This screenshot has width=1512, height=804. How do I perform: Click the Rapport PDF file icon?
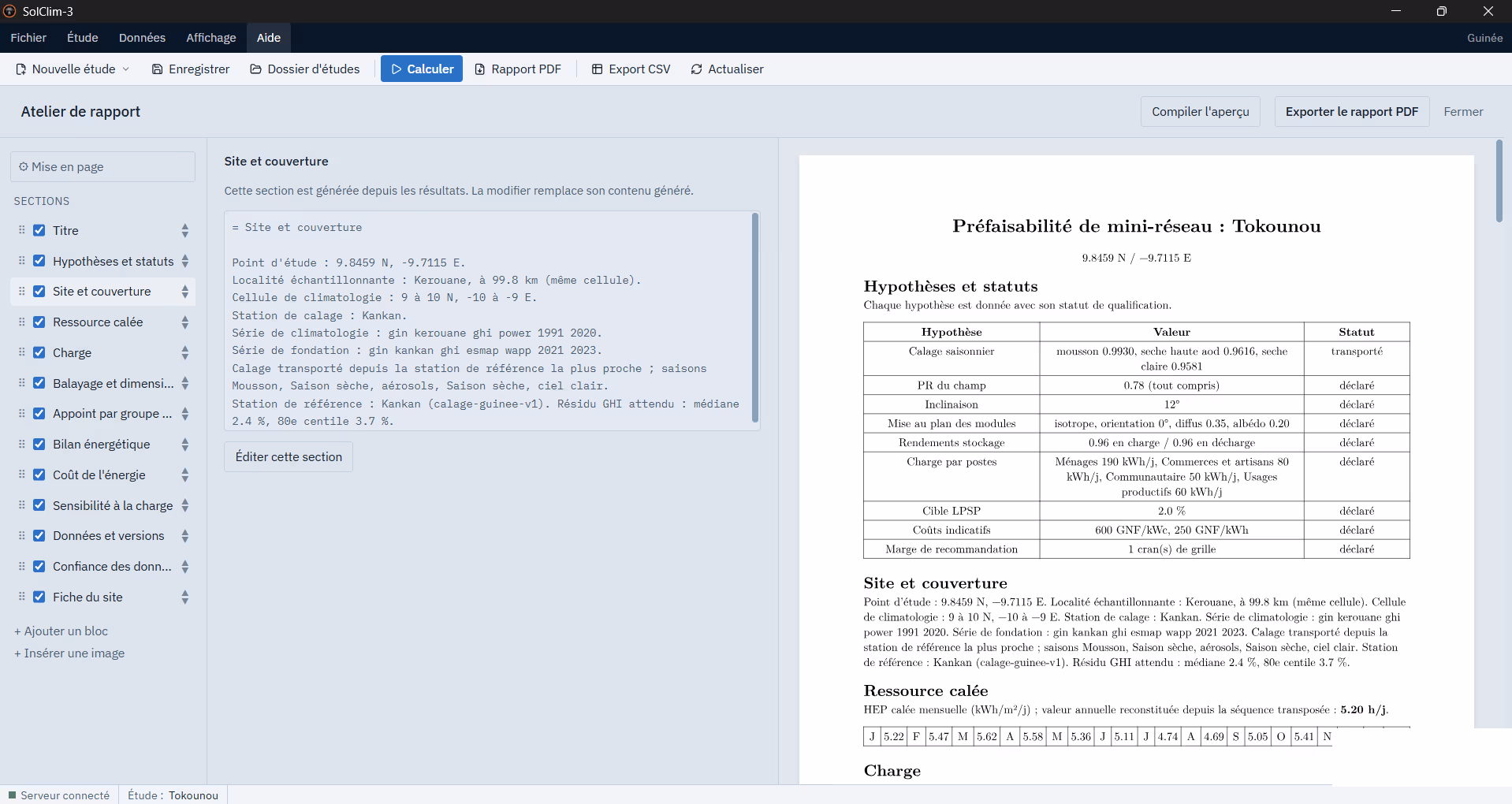pyautogui.click(x=480, y=69)
